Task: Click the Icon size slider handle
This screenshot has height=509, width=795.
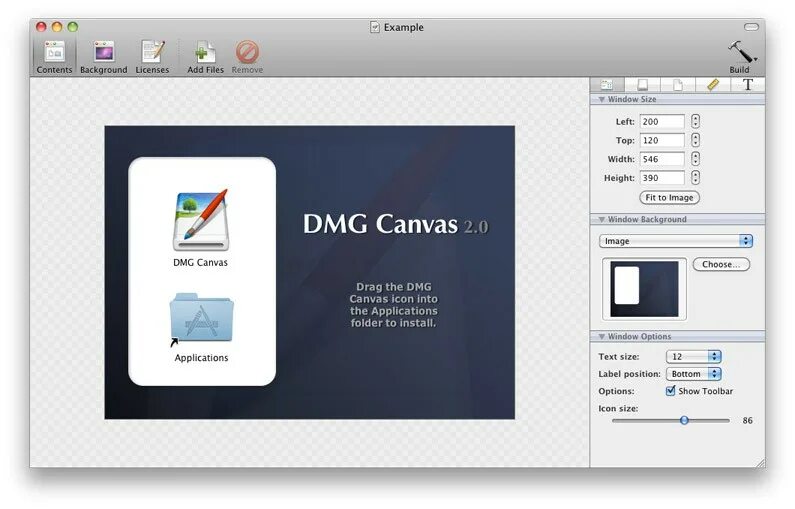Action: coord(684,420)
